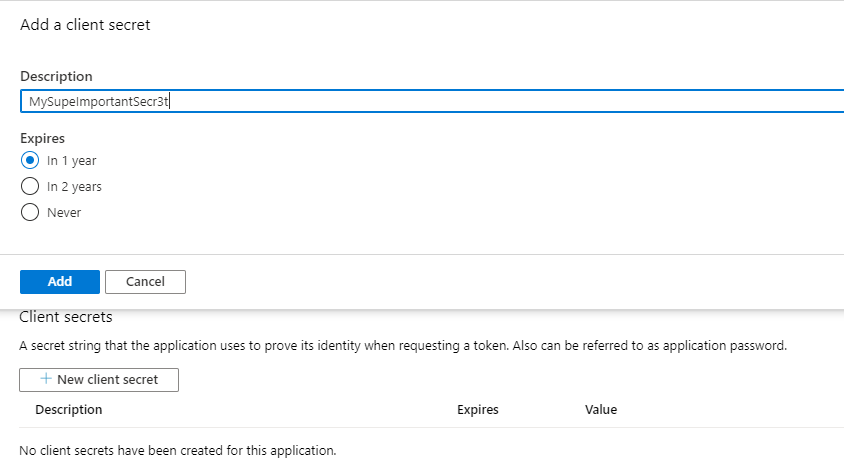Image resolution: width=844 pixels, height=475 pixels.
Task: Click the Expires label above the radio options
Action: coord(43,138)
